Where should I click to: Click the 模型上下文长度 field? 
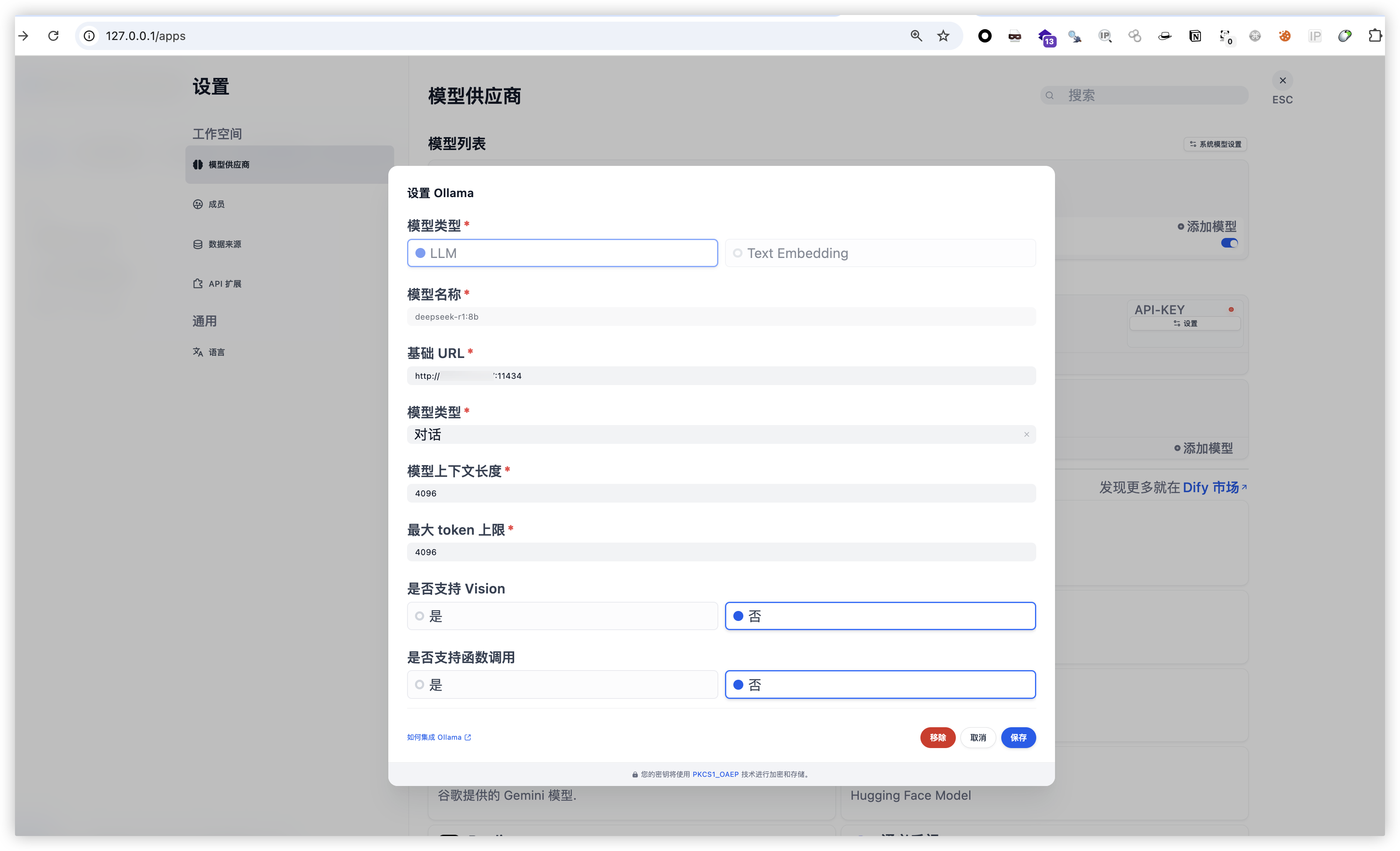coord(721,493)
